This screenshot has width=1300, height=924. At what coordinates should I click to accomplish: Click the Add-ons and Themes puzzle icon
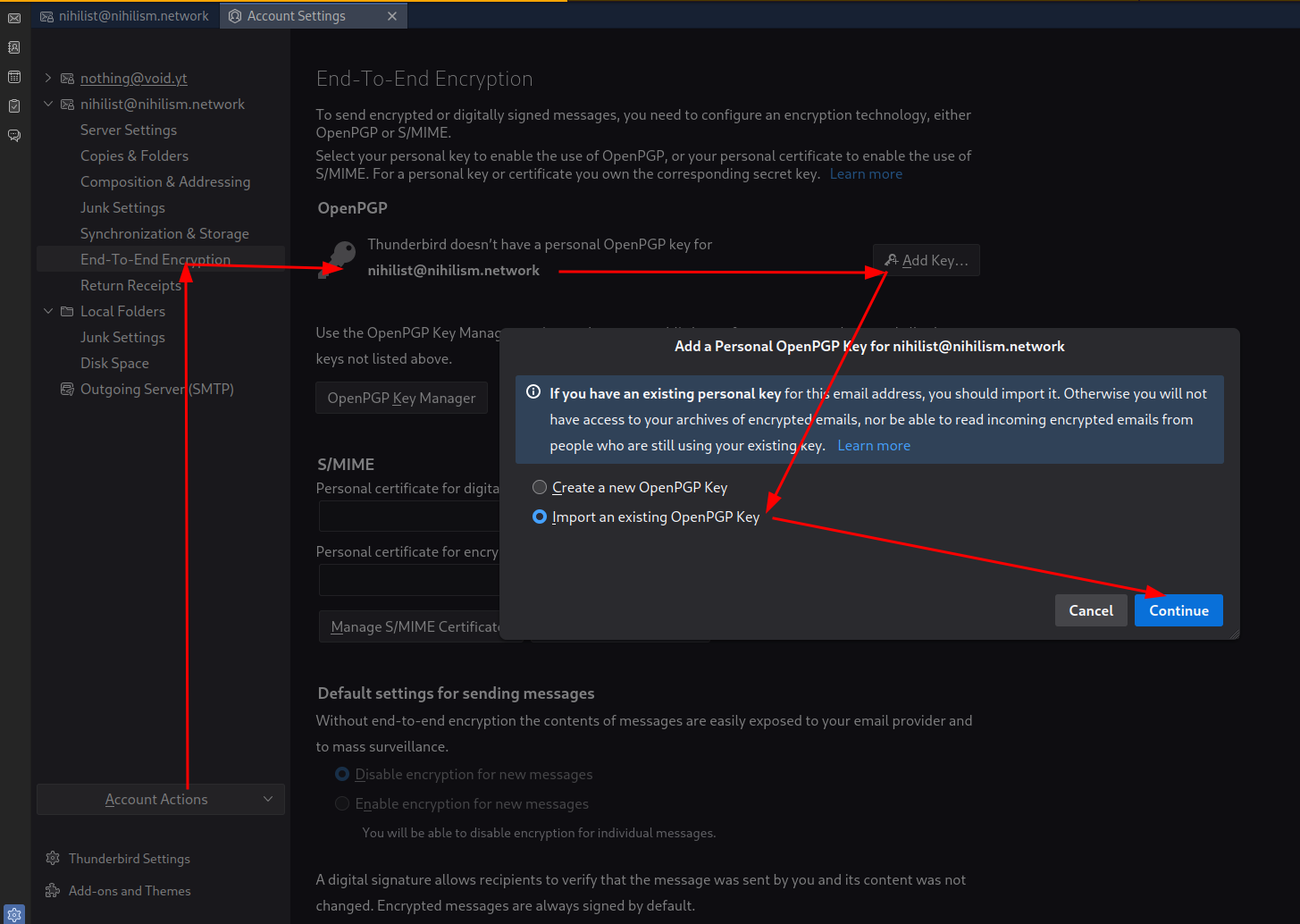pos(53,890)
